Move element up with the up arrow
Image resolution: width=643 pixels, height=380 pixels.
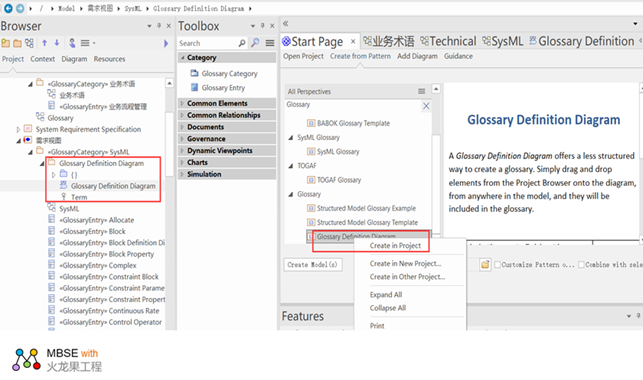click(44, 43)
